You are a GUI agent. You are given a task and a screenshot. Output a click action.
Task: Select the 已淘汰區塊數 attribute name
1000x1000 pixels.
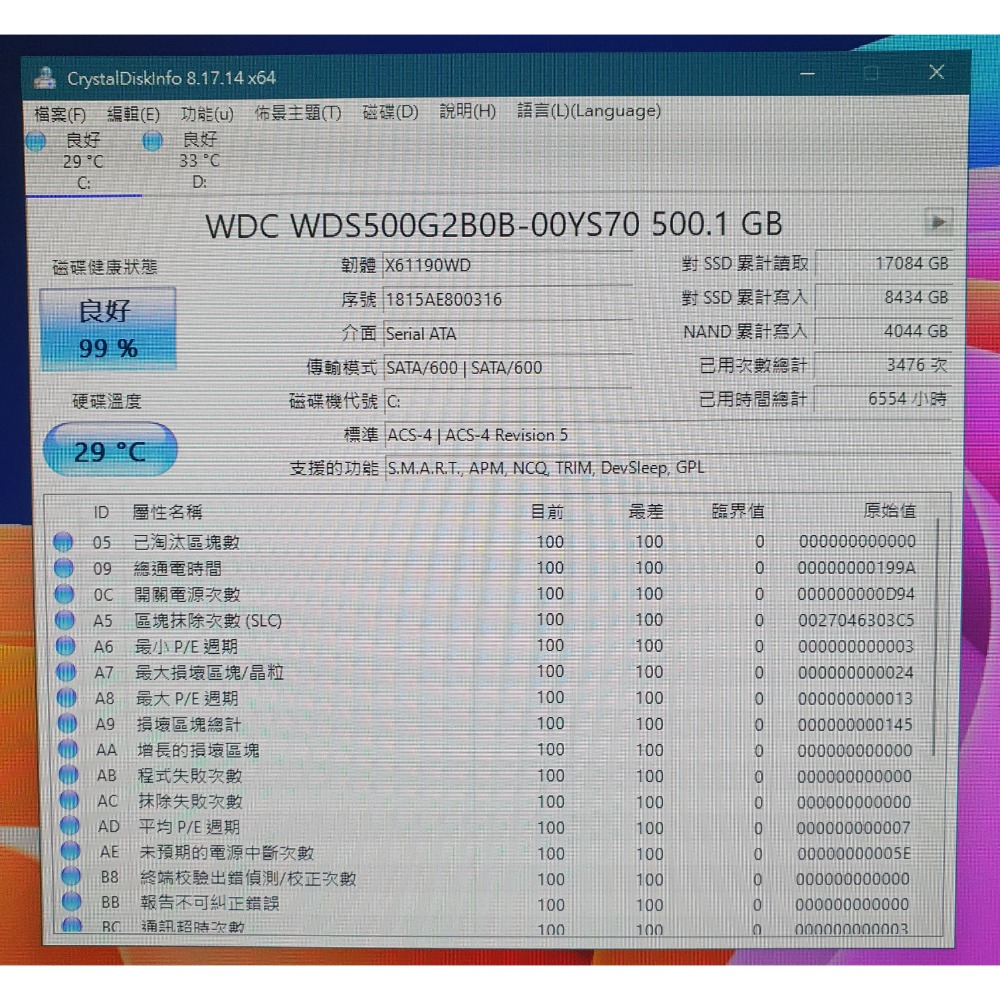pyautogui.click(x=187, y=542)
